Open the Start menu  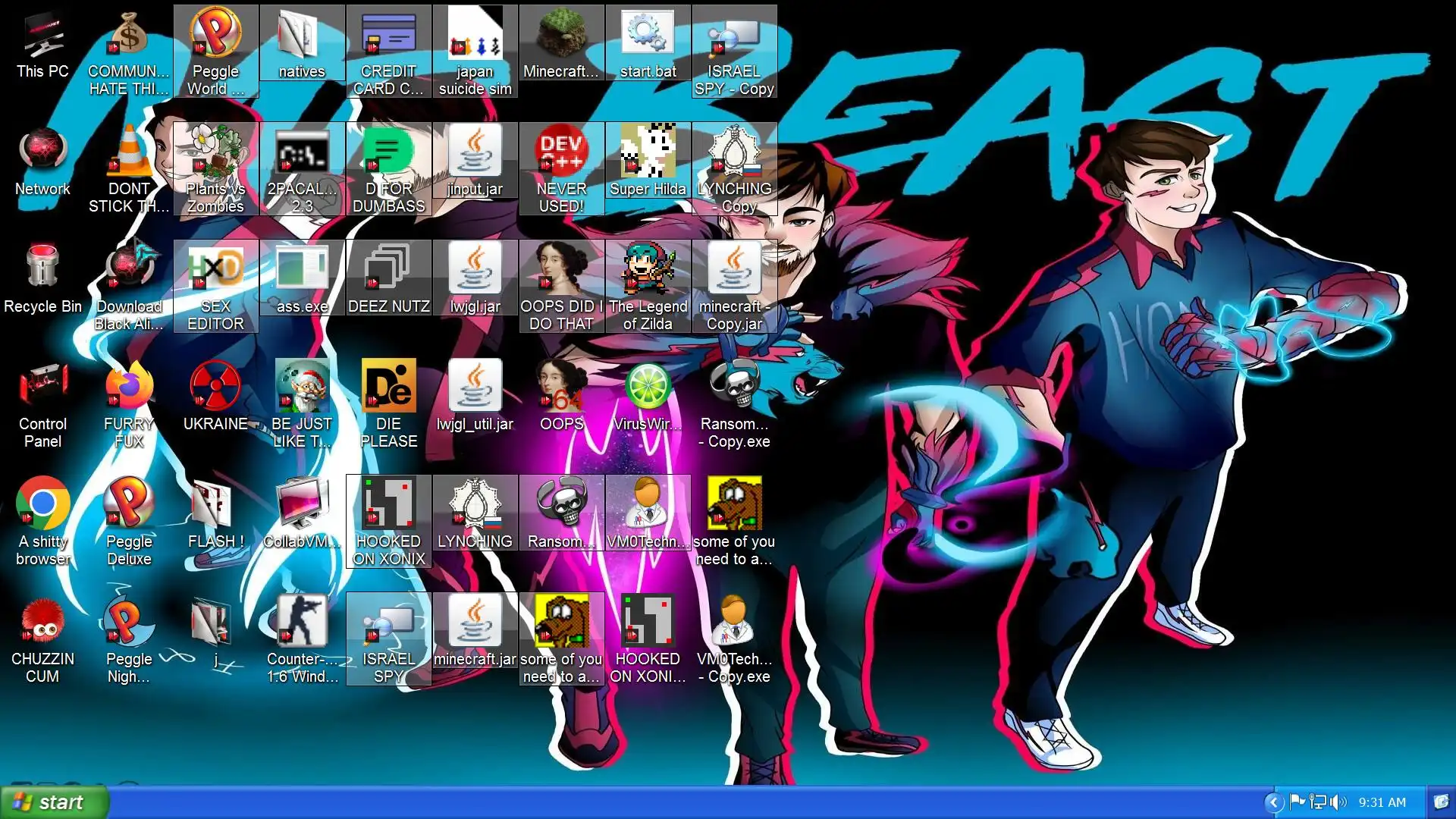point(53,802)
